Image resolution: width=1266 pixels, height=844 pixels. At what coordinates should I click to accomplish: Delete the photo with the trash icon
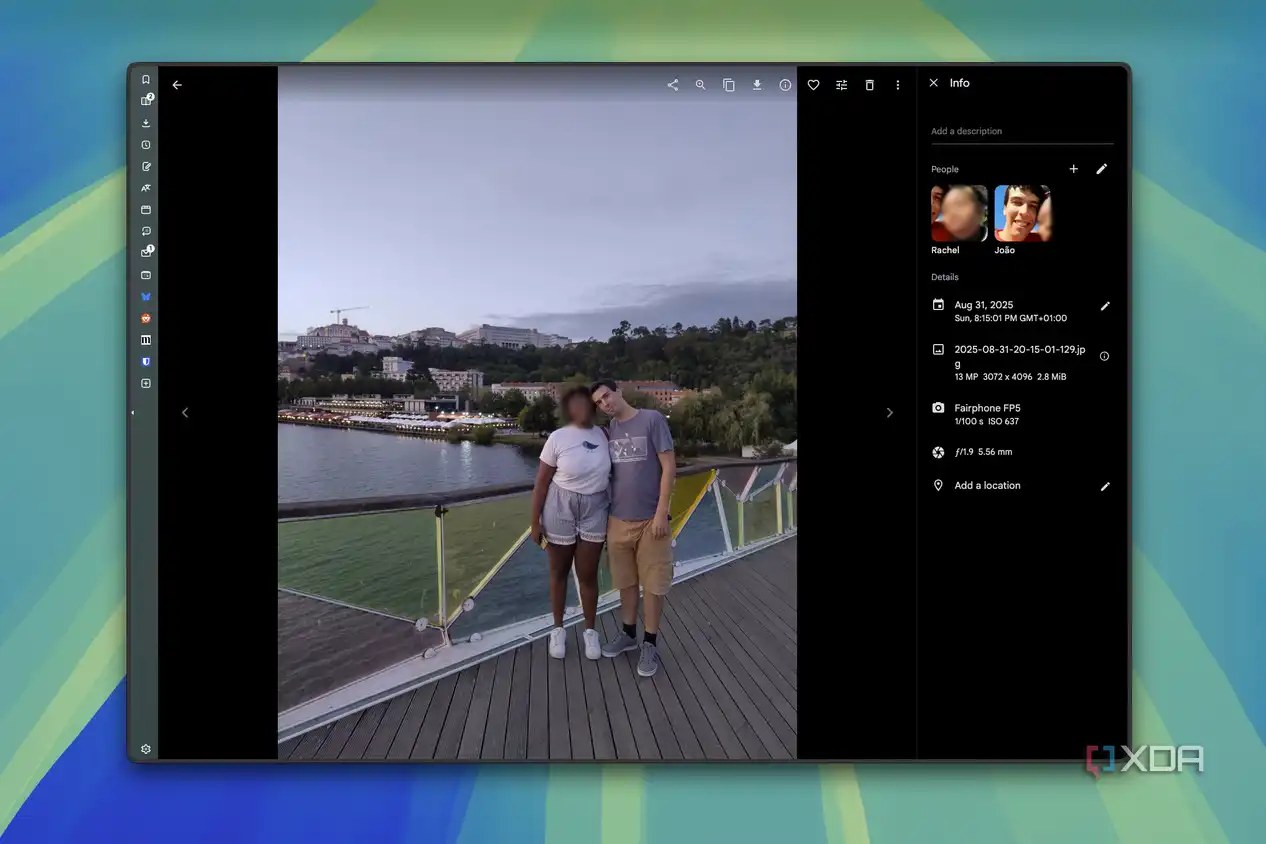pyautogui.click(x=869, y=85)
